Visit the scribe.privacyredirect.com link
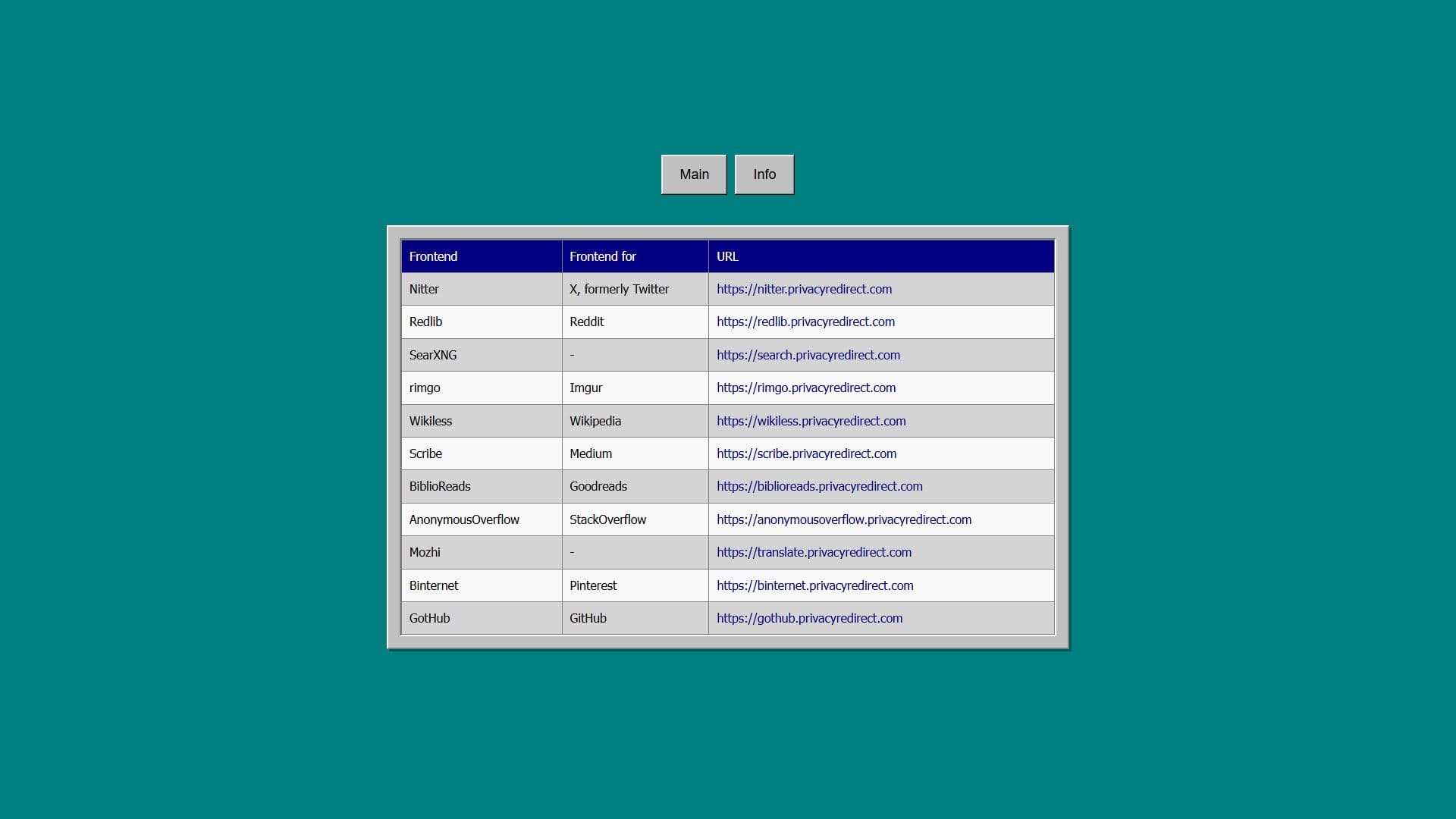1456x819 pixels. click(806, 453)
